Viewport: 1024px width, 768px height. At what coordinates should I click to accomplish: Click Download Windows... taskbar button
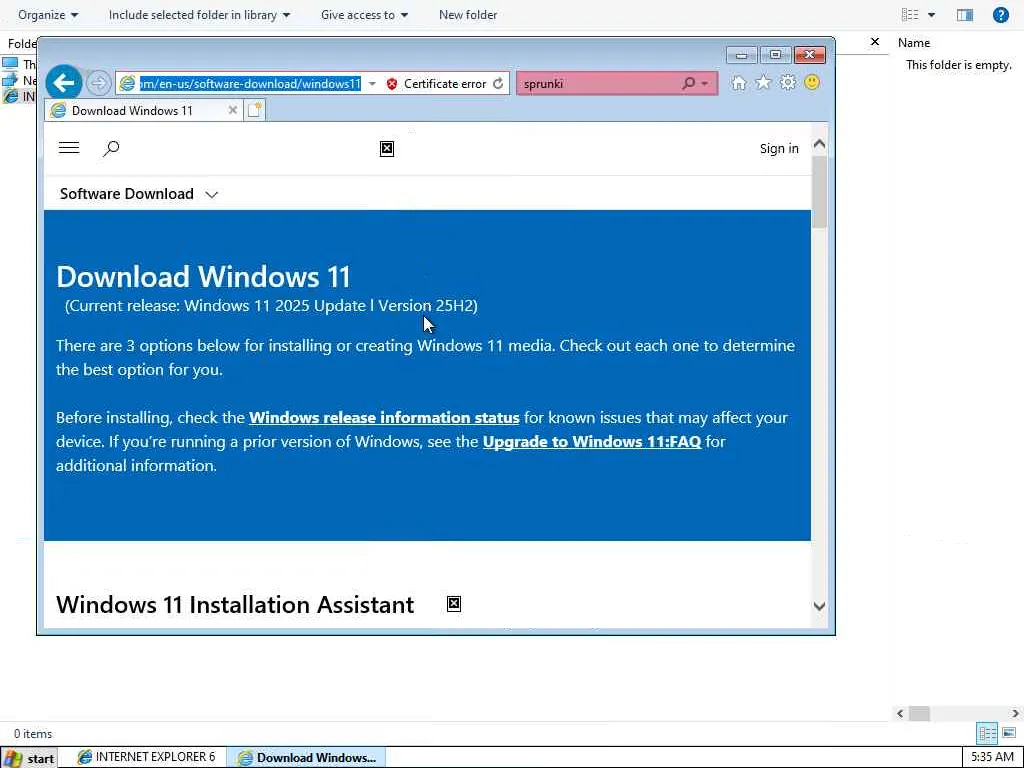(x=307, y=758)
